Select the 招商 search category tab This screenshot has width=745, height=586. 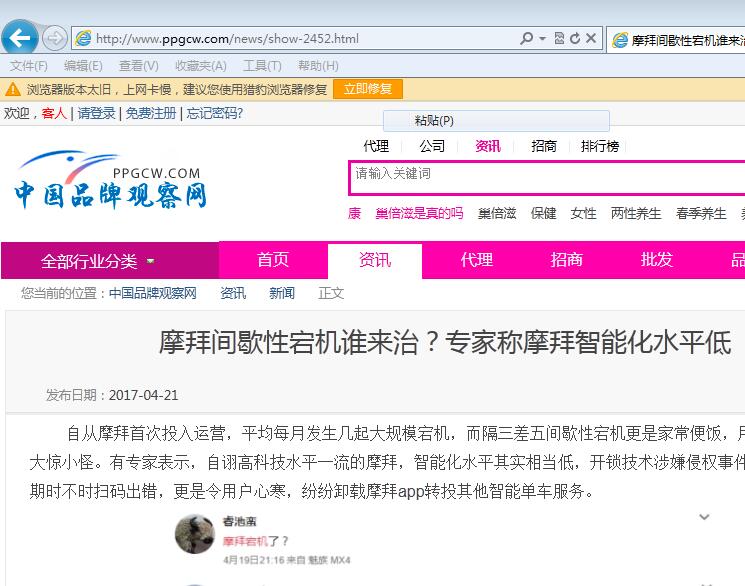(x=544, y=146)
